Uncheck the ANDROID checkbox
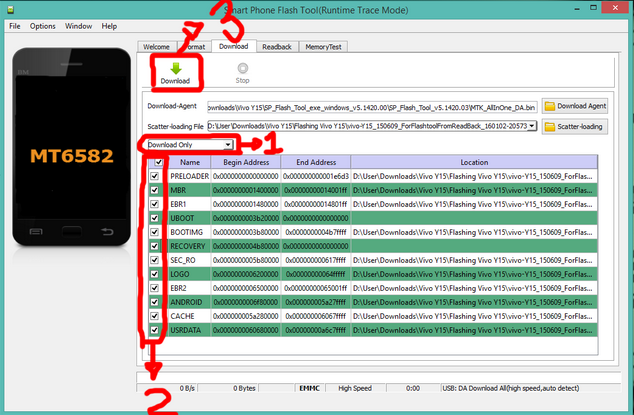Screen dimensions: 634x415 coord(154,302)
